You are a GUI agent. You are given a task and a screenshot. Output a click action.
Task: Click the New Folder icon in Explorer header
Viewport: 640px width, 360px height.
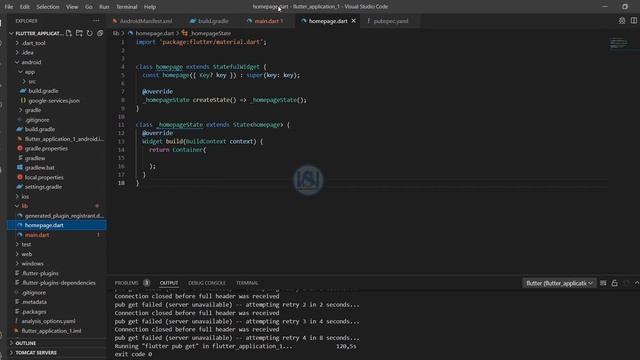[x=79, y=33]
